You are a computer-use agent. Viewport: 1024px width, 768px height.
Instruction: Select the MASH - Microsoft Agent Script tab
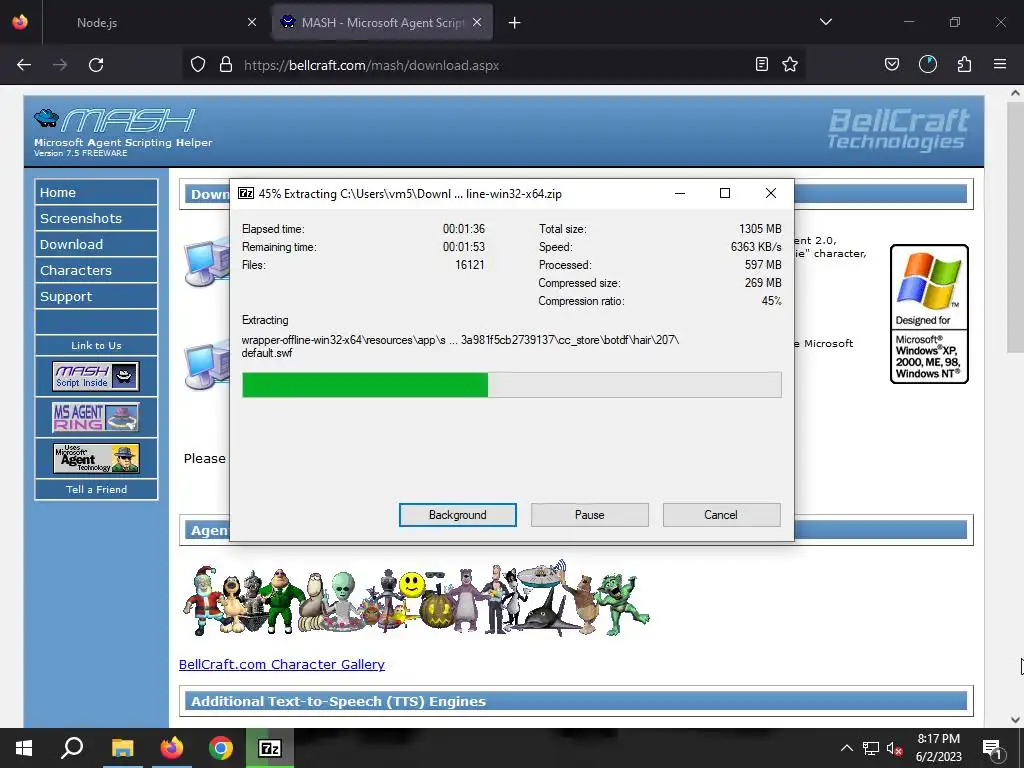pos(382,23)
